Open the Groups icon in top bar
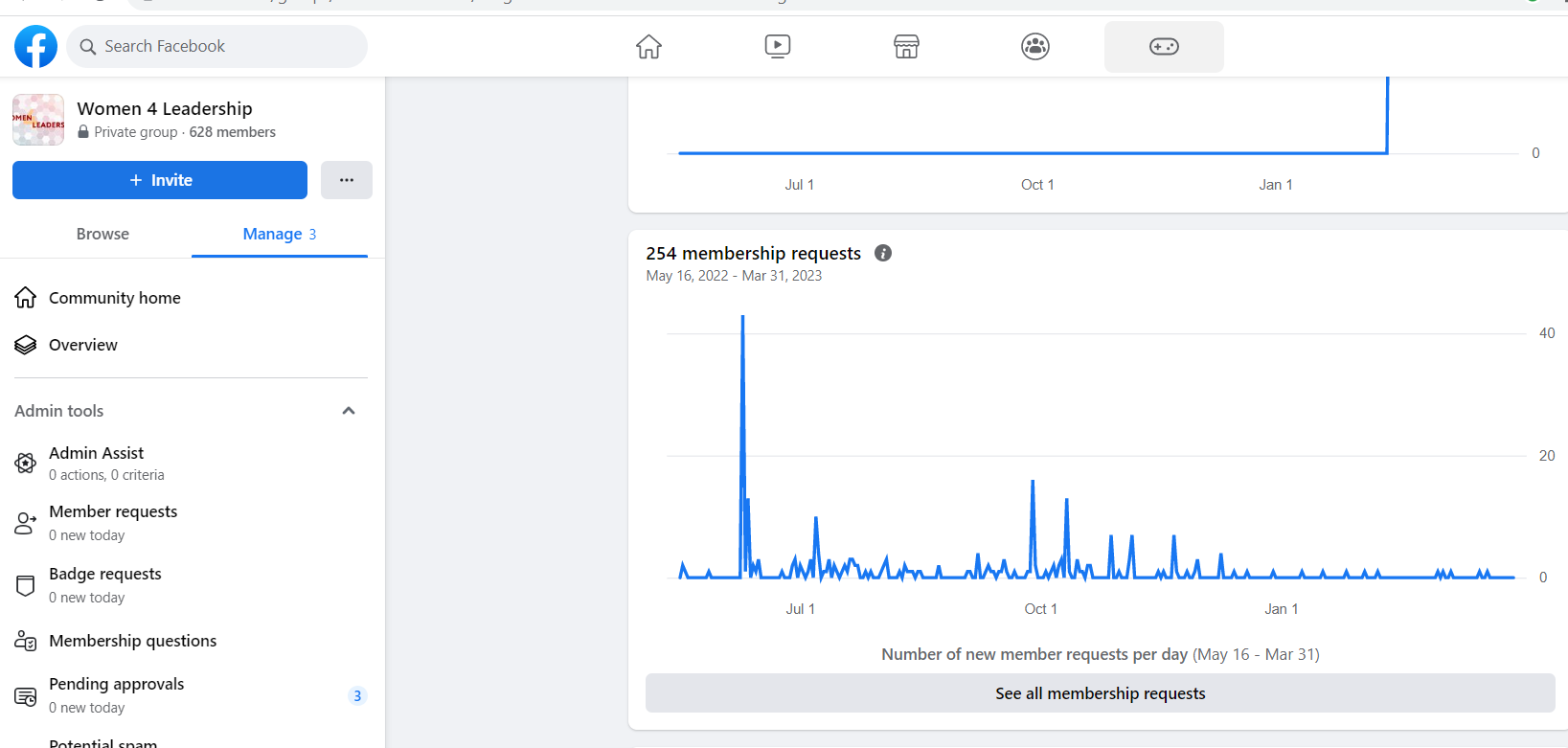 1034,46
